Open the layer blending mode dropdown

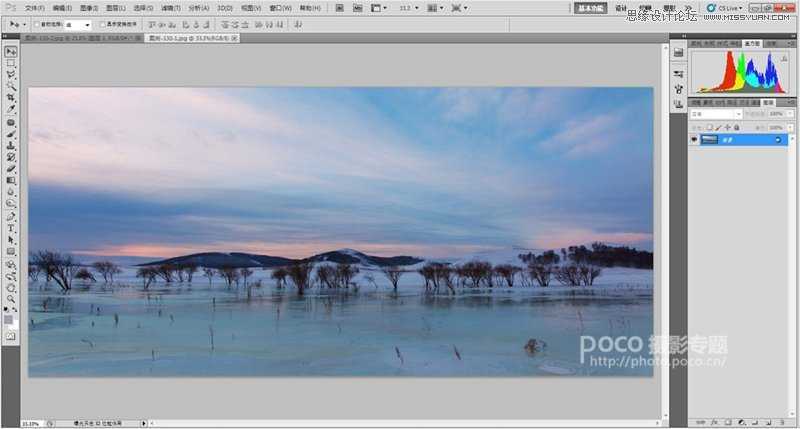point(716,114)
